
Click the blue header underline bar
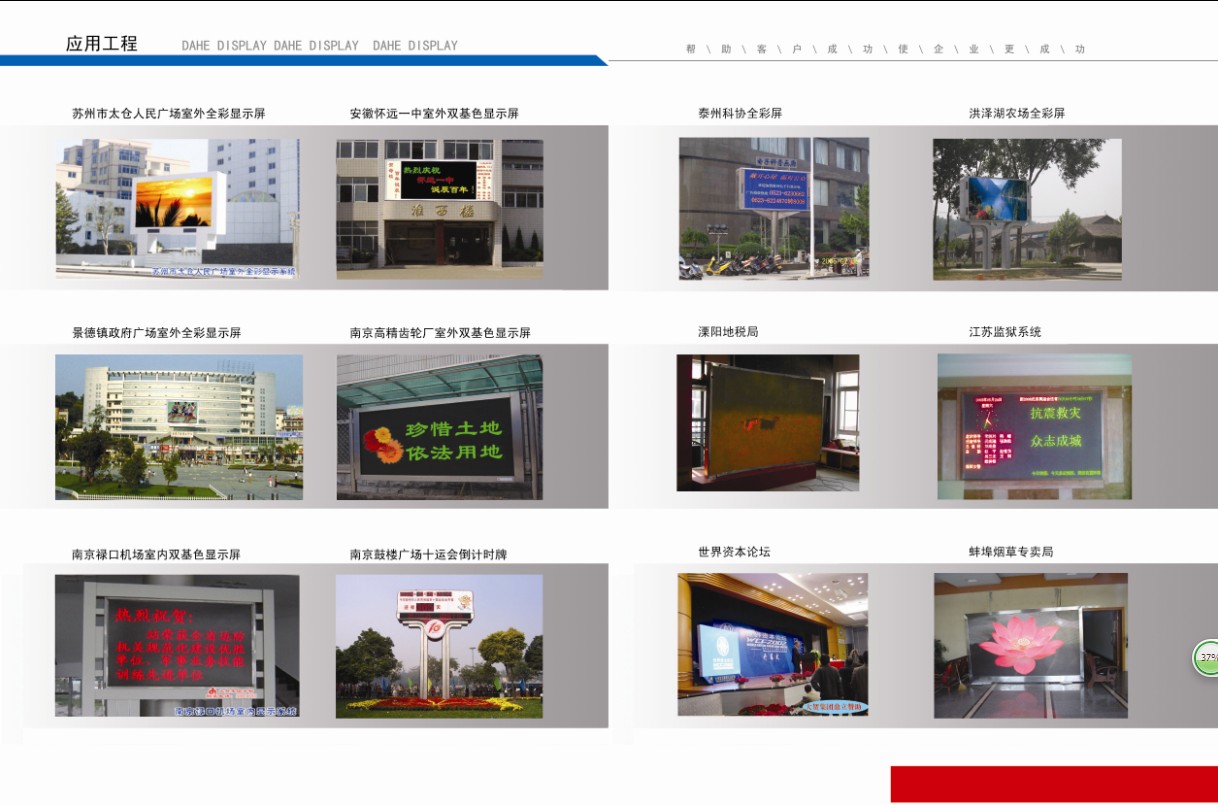tap(300, 62)
